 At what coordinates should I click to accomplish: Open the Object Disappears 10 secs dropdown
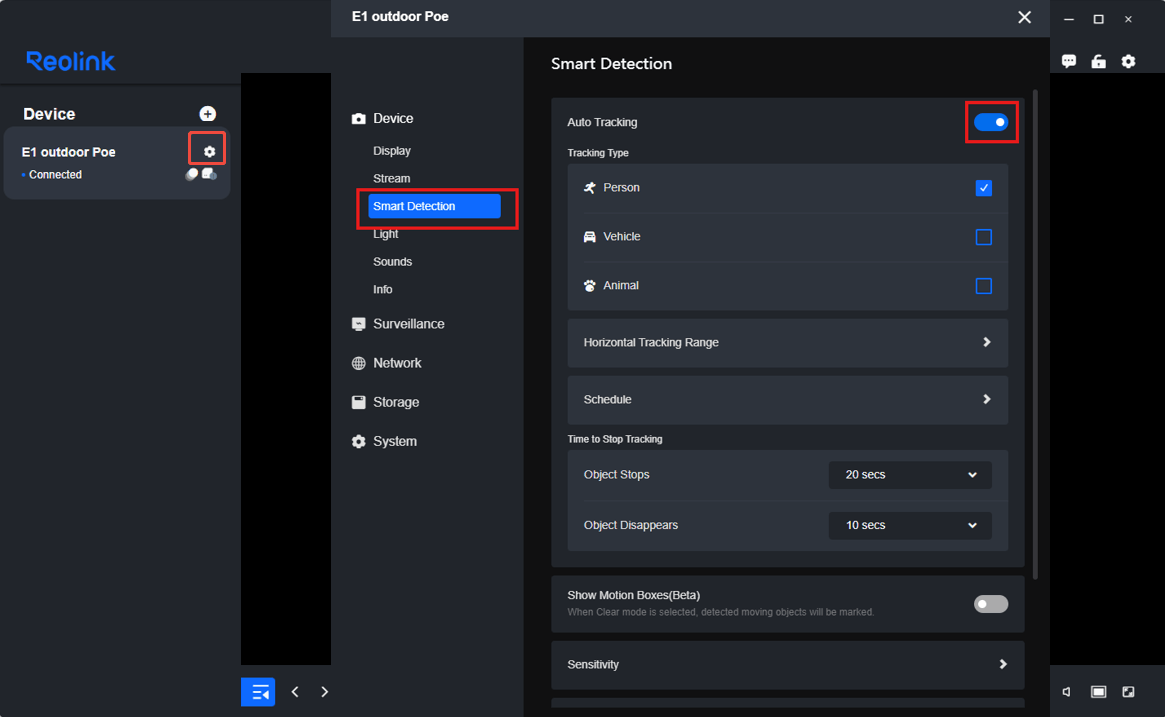910,525
